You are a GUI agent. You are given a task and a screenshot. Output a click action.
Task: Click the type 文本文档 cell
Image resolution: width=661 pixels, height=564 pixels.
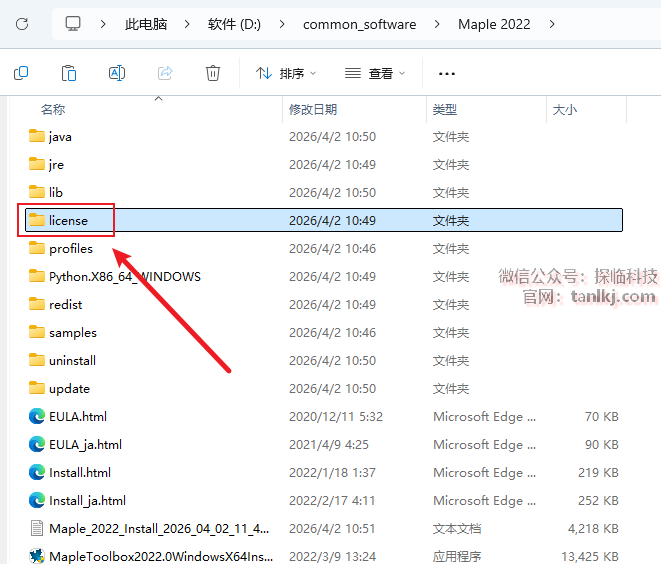point(457,529)
